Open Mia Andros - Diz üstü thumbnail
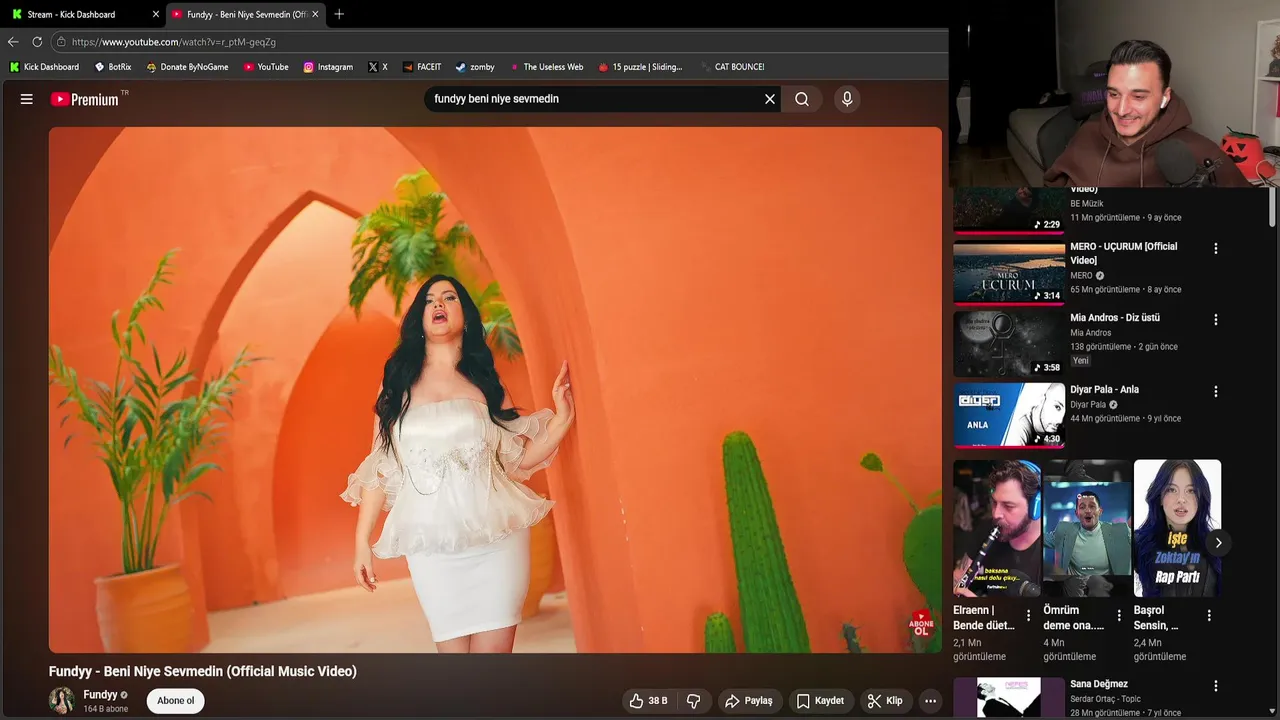 (x=1009, y=343)
